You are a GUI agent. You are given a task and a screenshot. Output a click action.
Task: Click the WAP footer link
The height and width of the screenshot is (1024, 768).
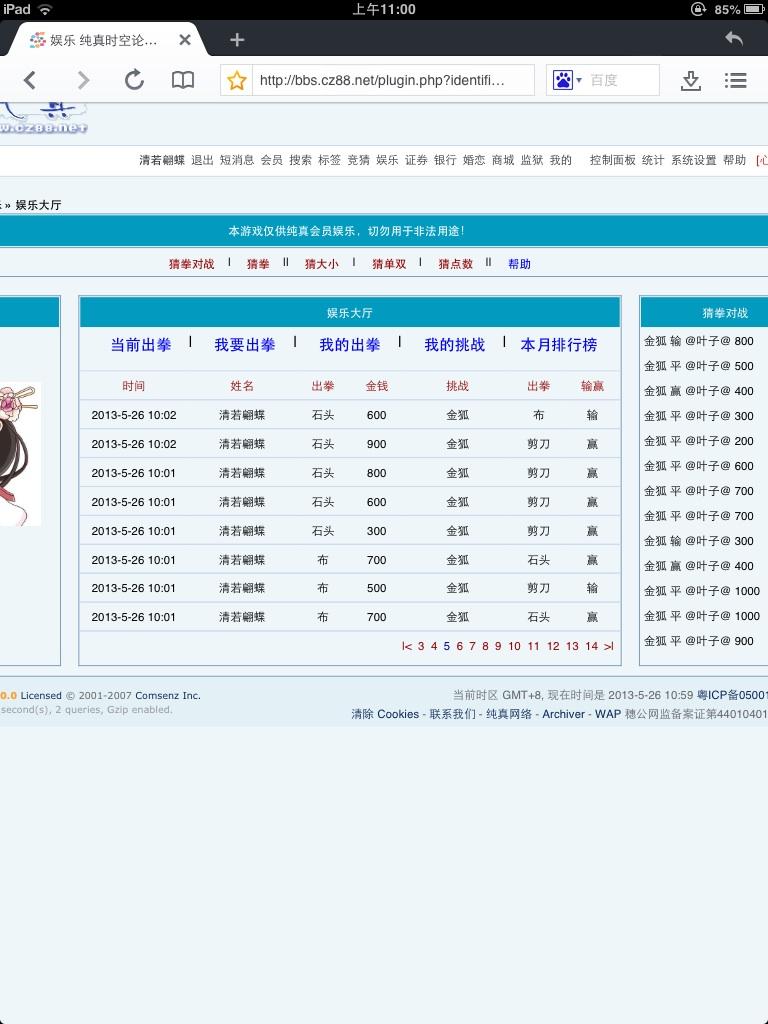pos(608,714)
